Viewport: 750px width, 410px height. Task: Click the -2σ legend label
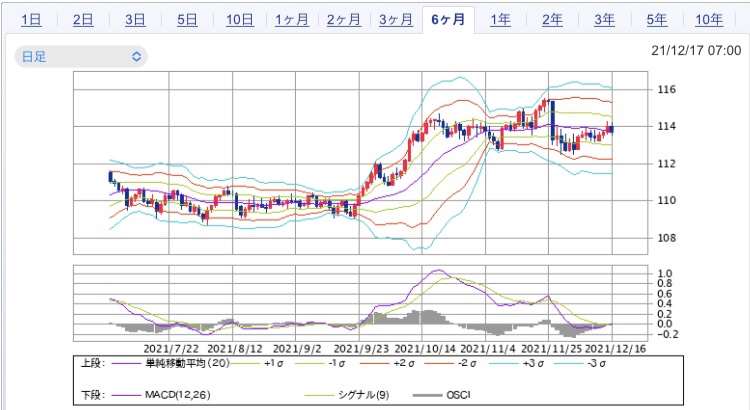pos(467,364)
